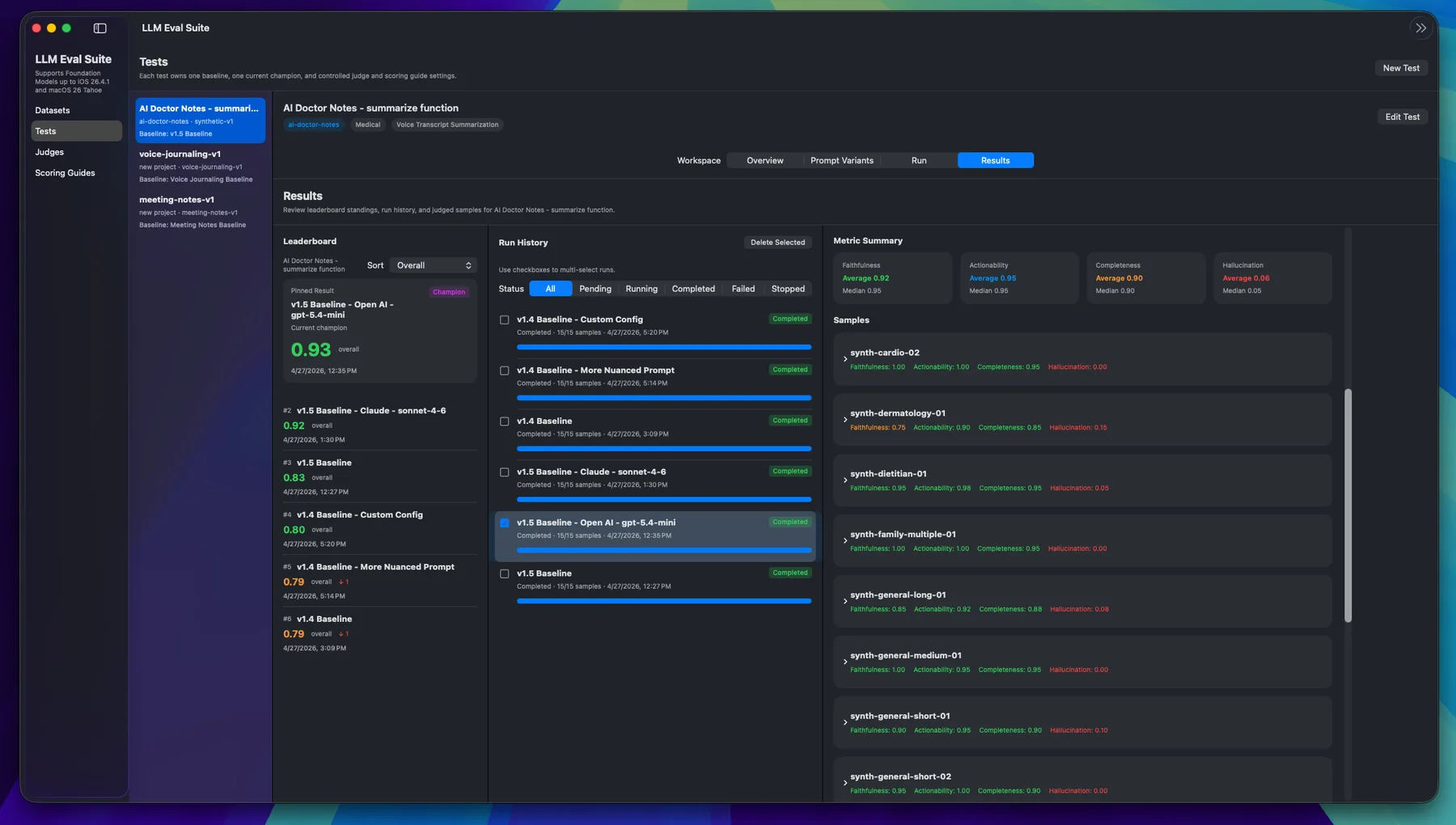
Task: Click the Hallucination metric card
Action: pyautogui.click(x=1272, y=278)
